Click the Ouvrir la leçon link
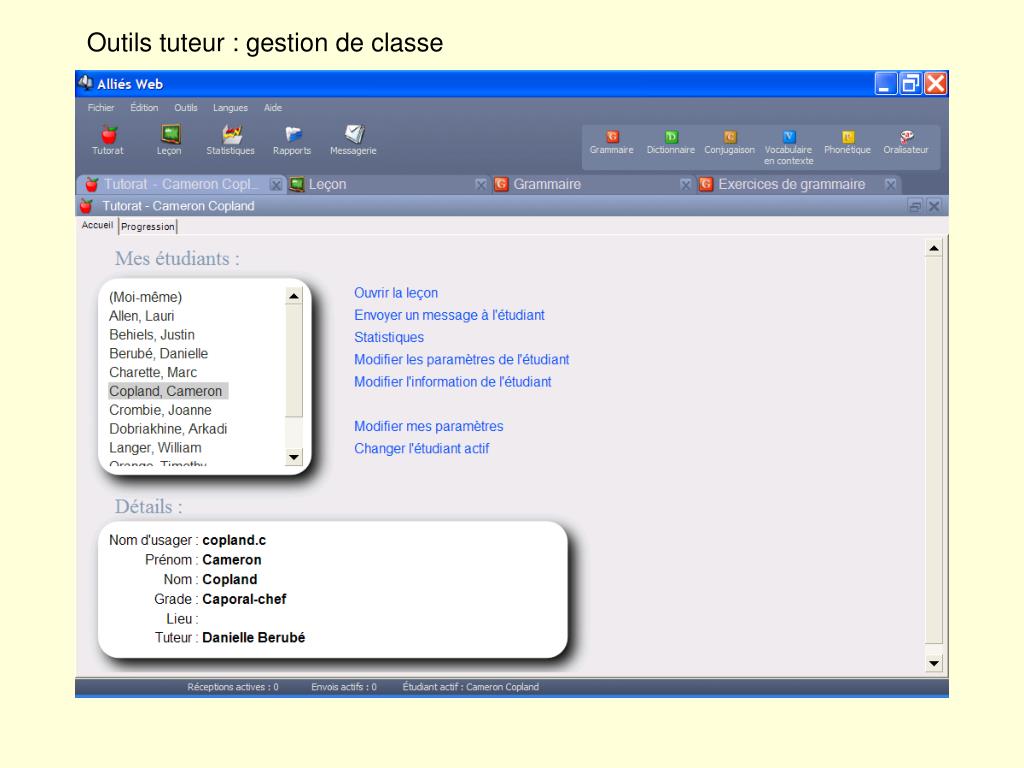The width and height of the screenshot is (1024, 768). click(x=396, y=293)
